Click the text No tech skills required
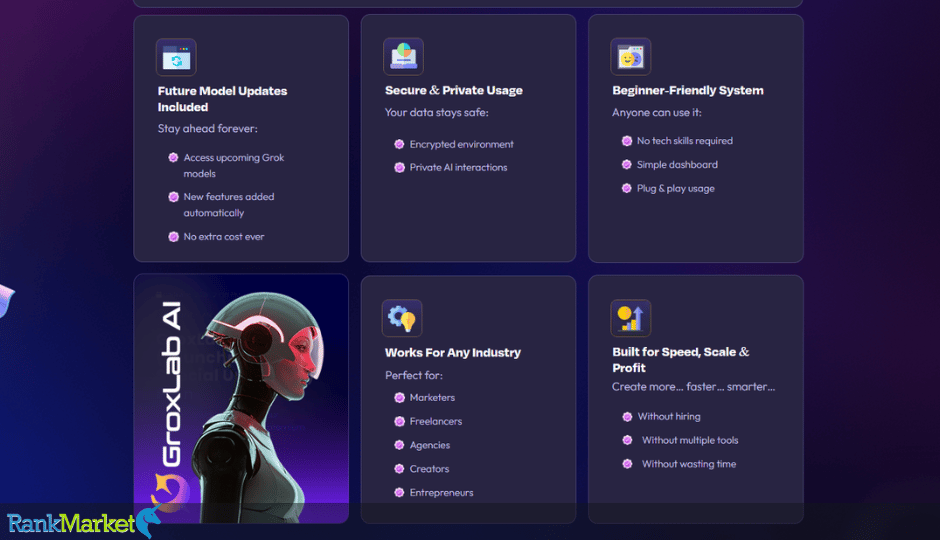This screenshot has width=940, height=540. pos(685,141)
